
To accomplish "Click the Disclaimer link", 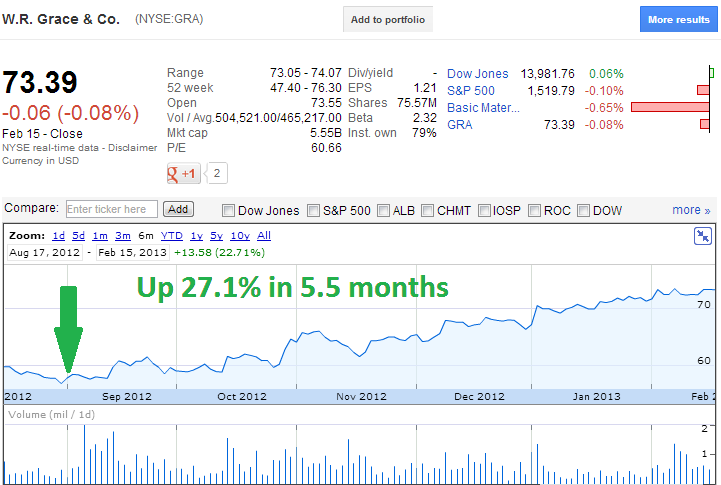I will coord(132,148).
